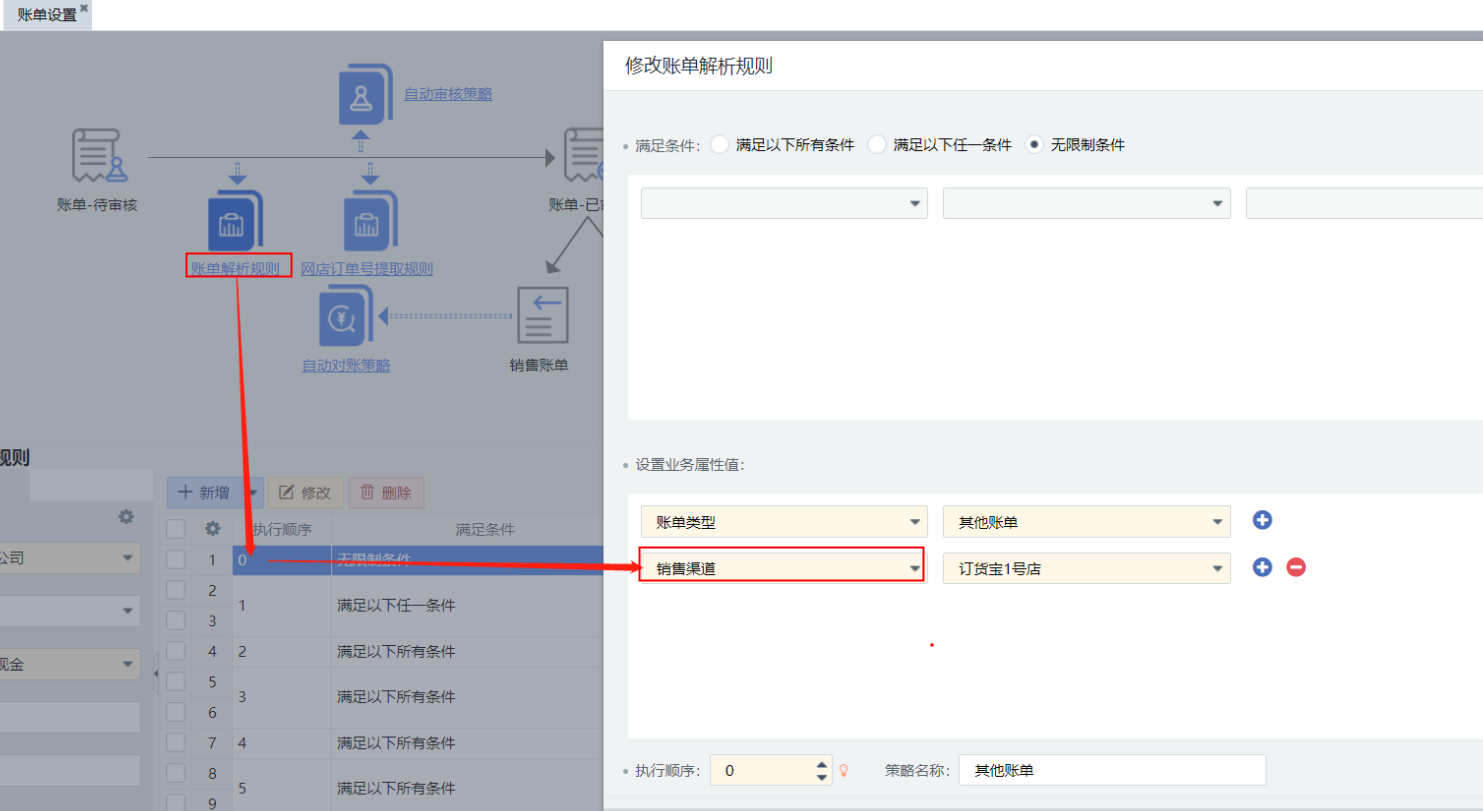The width and height of the screenshot is (1483, 811).
Task: Click the 策略名称 input field
Action: click(x=1111, y=770)
